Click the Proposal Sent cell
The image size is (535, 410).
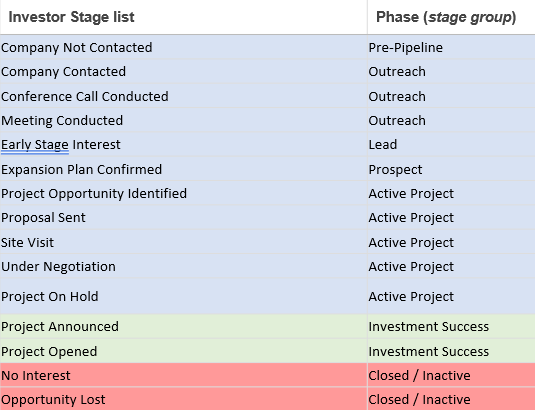point(184,218)
